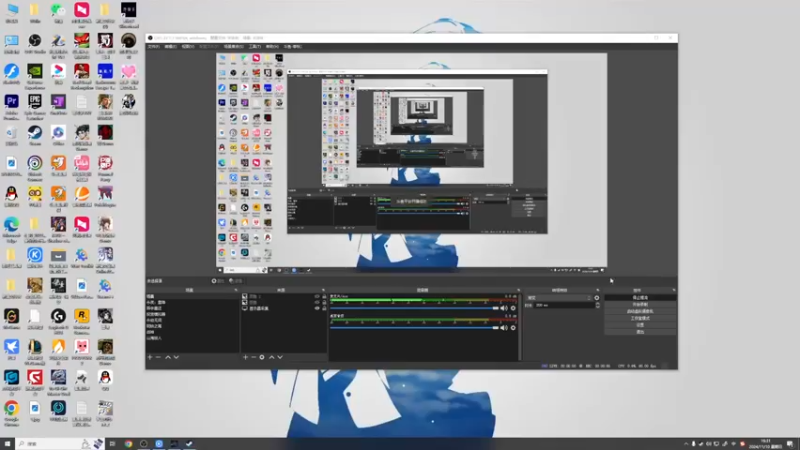The image size is (800, 450).
Task: Move selected scene down in Scenes list
Action: pyautogui.click(x=177, y=357)
